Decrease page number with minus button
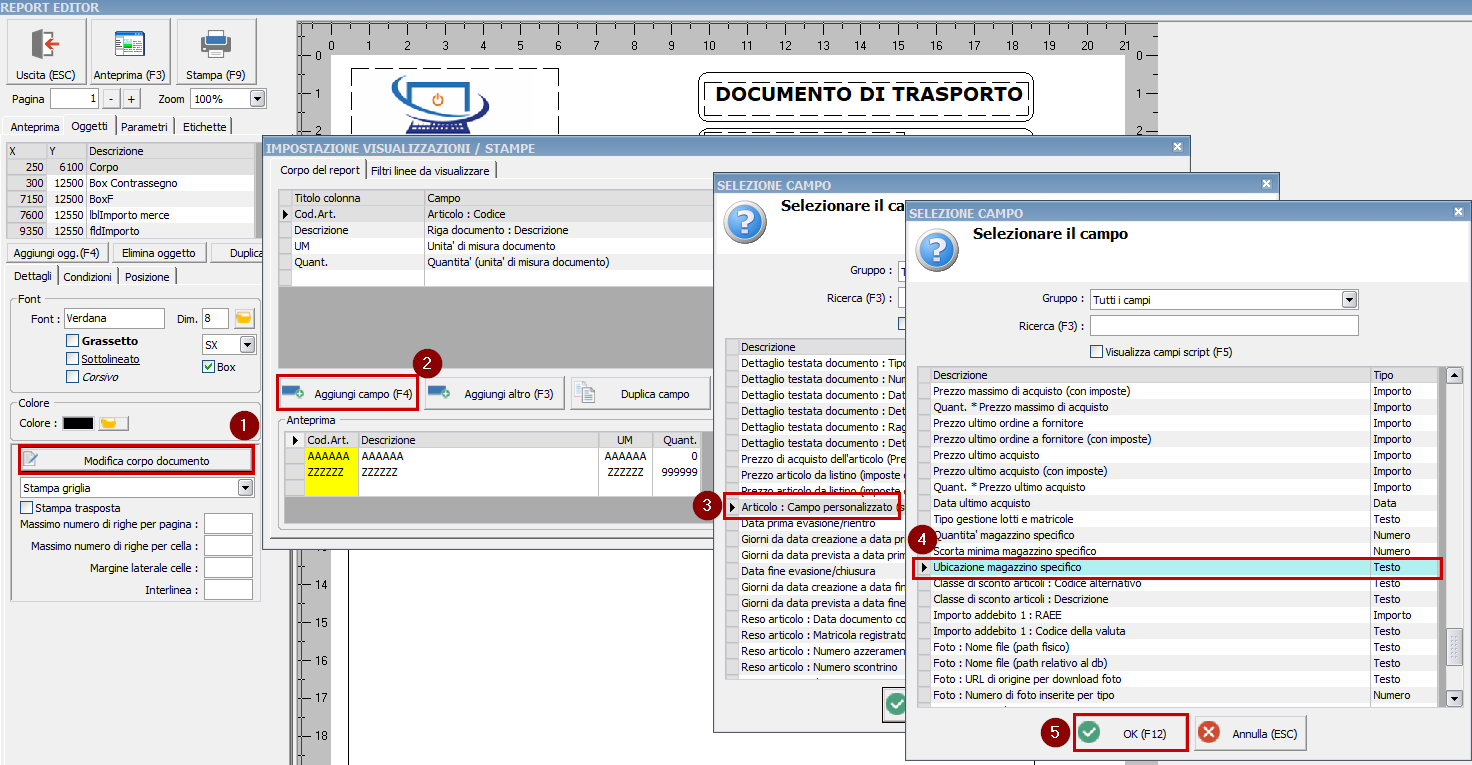This screenshot has height=765, width=1472. click(110, 99)
